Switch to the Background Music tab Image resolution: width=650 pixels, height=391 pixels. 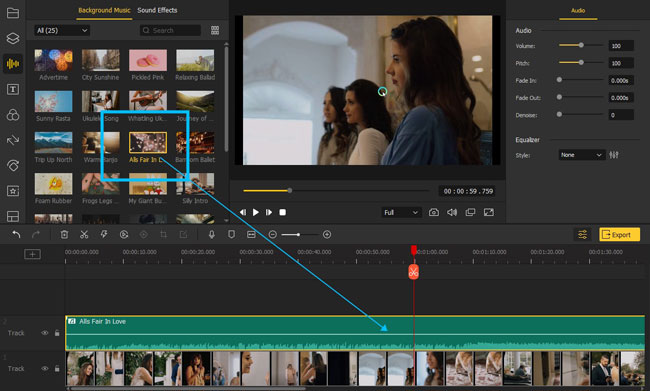click(104, 10)
